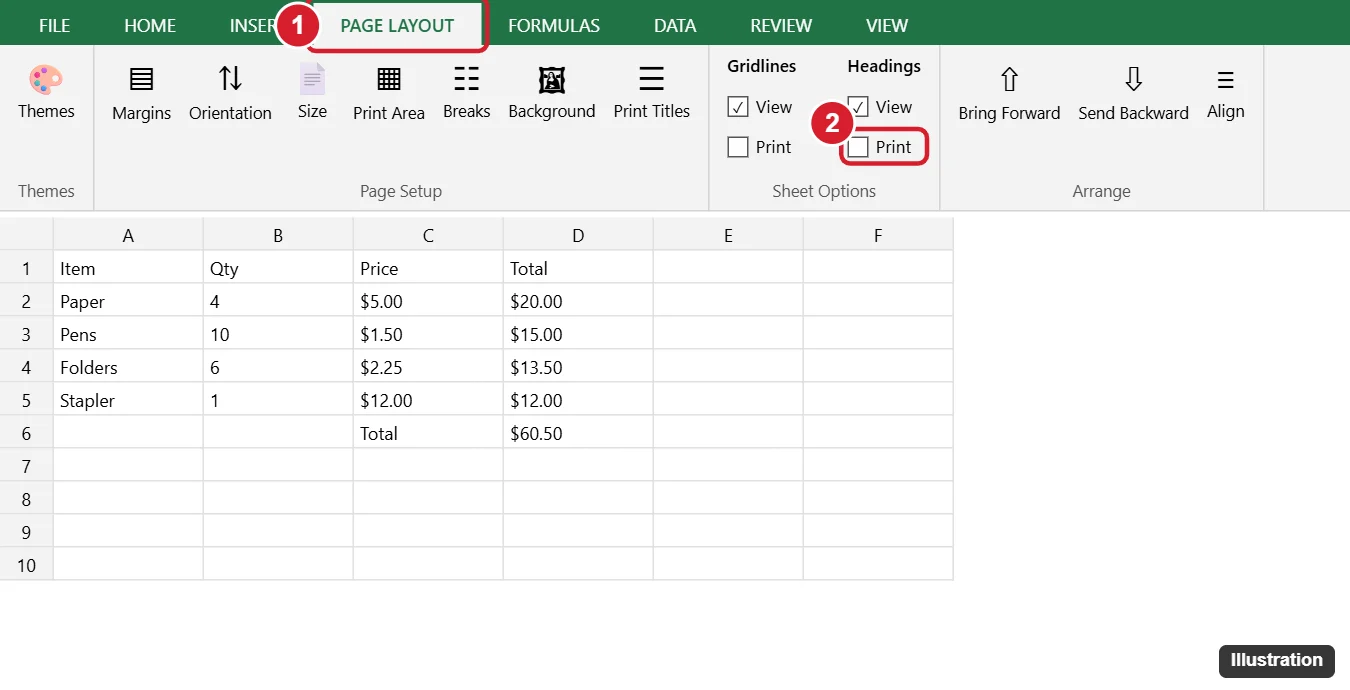Viewport: 1350px width, 690px height.
Task: Select the cell containing 'Item'
Action: pos(128,268)
